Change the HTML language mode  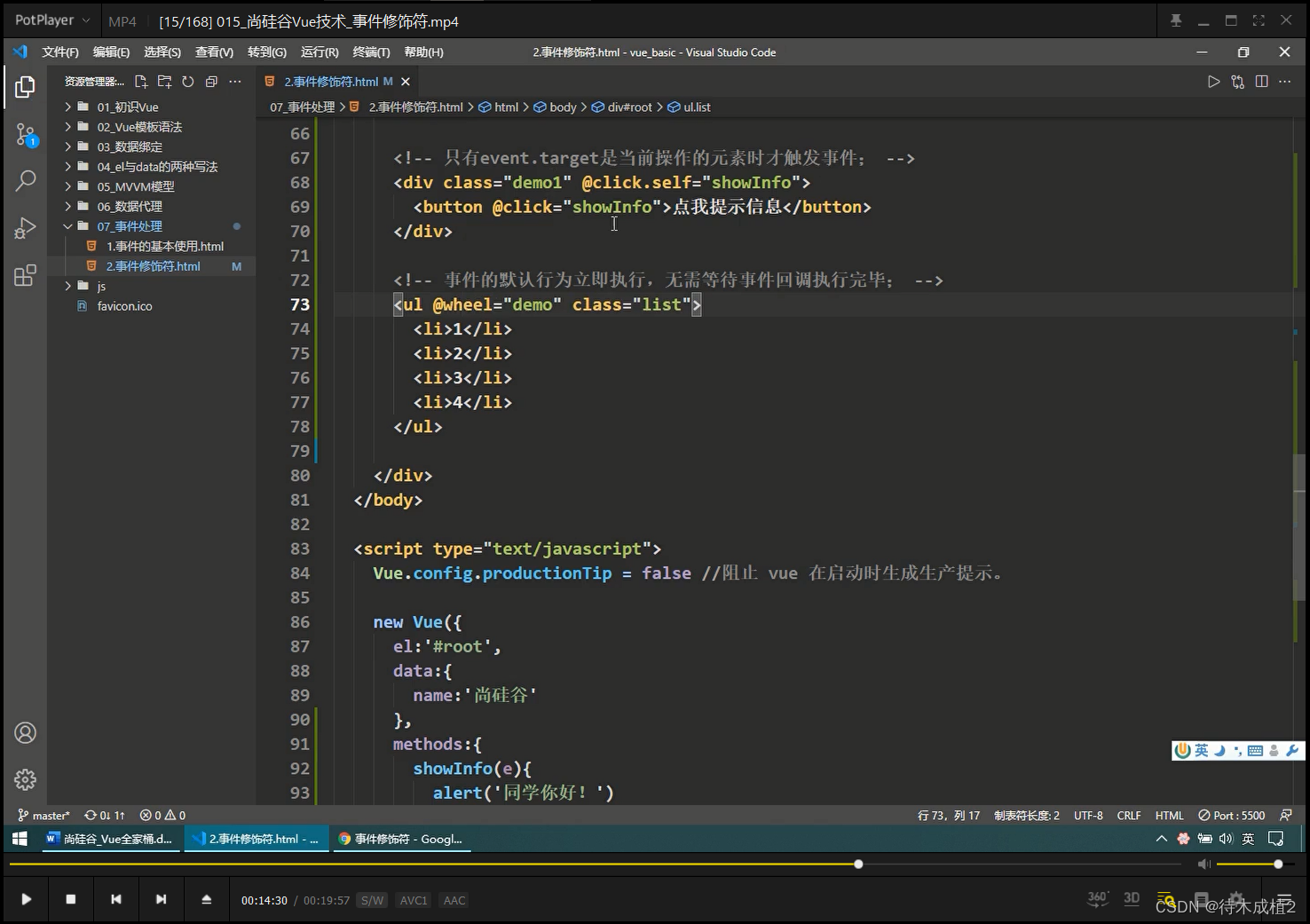pyautogui.click(x=1170, y=815)
